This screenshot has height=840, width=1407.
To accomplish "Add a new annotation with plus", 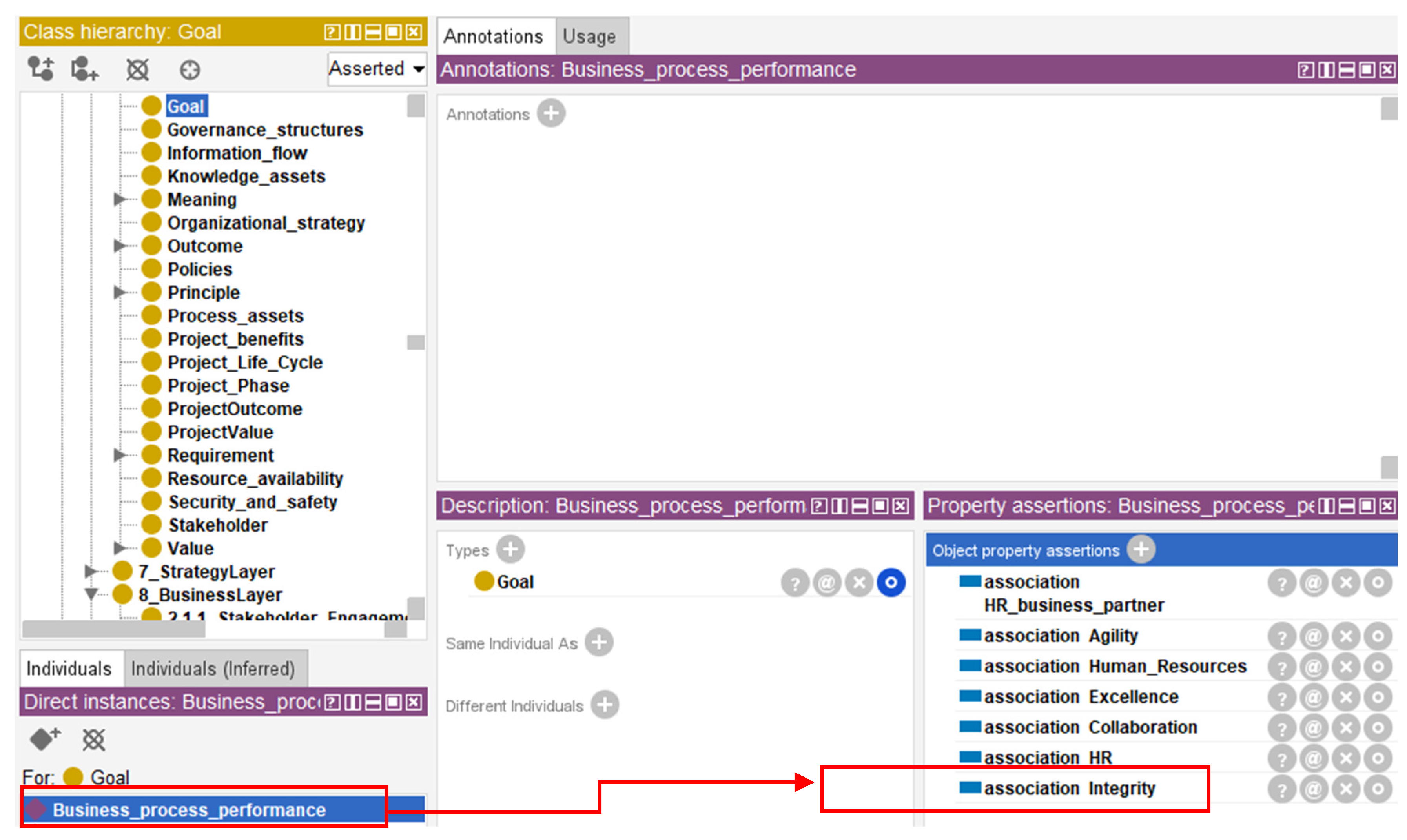I will pyautogui.click(x=551, y=113).
